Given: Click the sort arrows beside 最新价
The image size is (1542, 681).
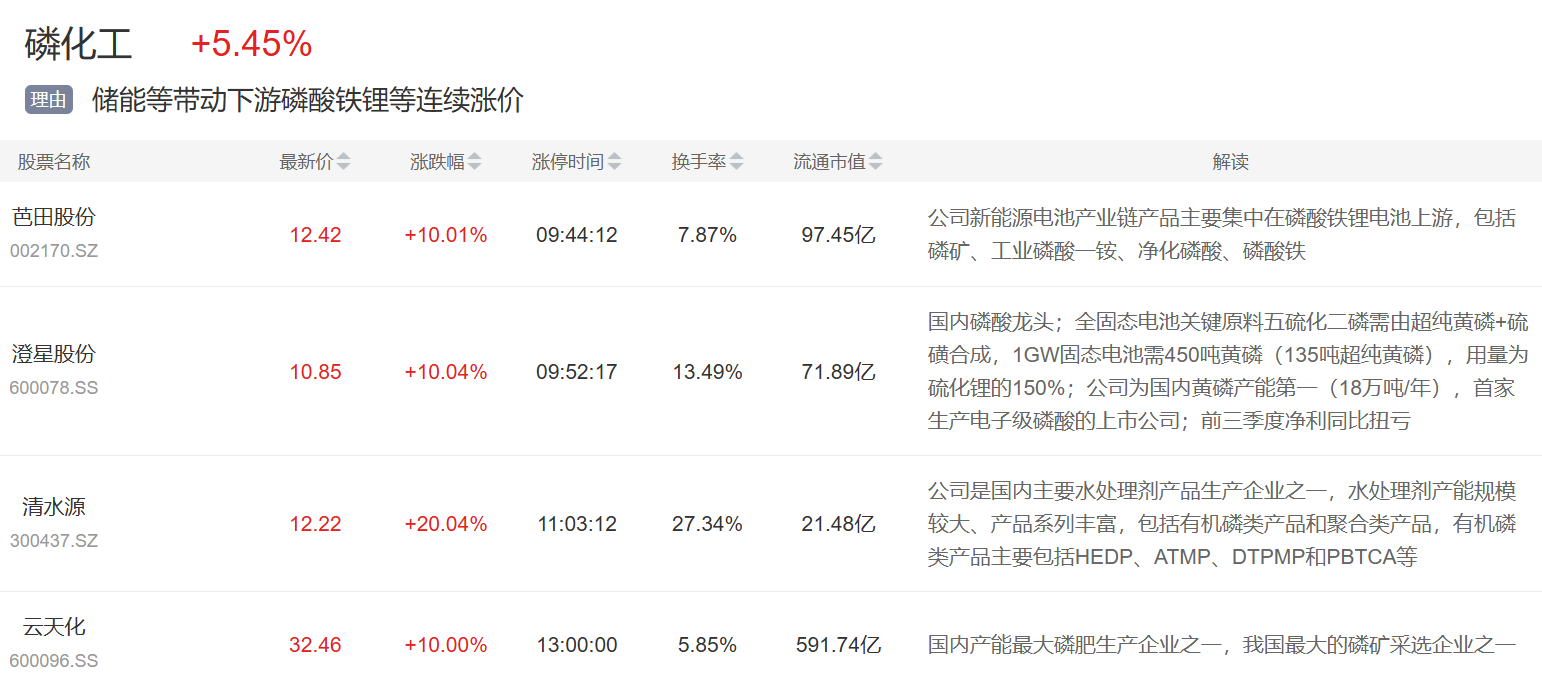Looking at the screenshot, I should [x=344, y=162].
